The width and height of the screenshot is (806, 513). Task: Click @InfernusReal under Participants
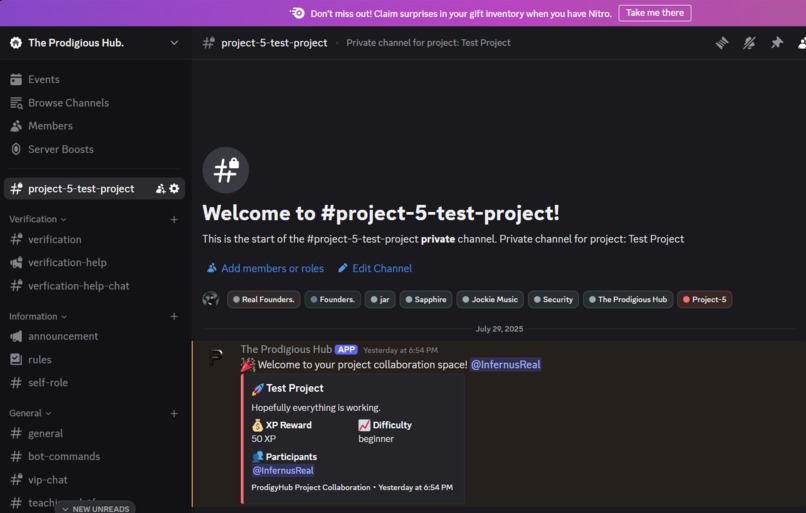(x=283, y=470)
